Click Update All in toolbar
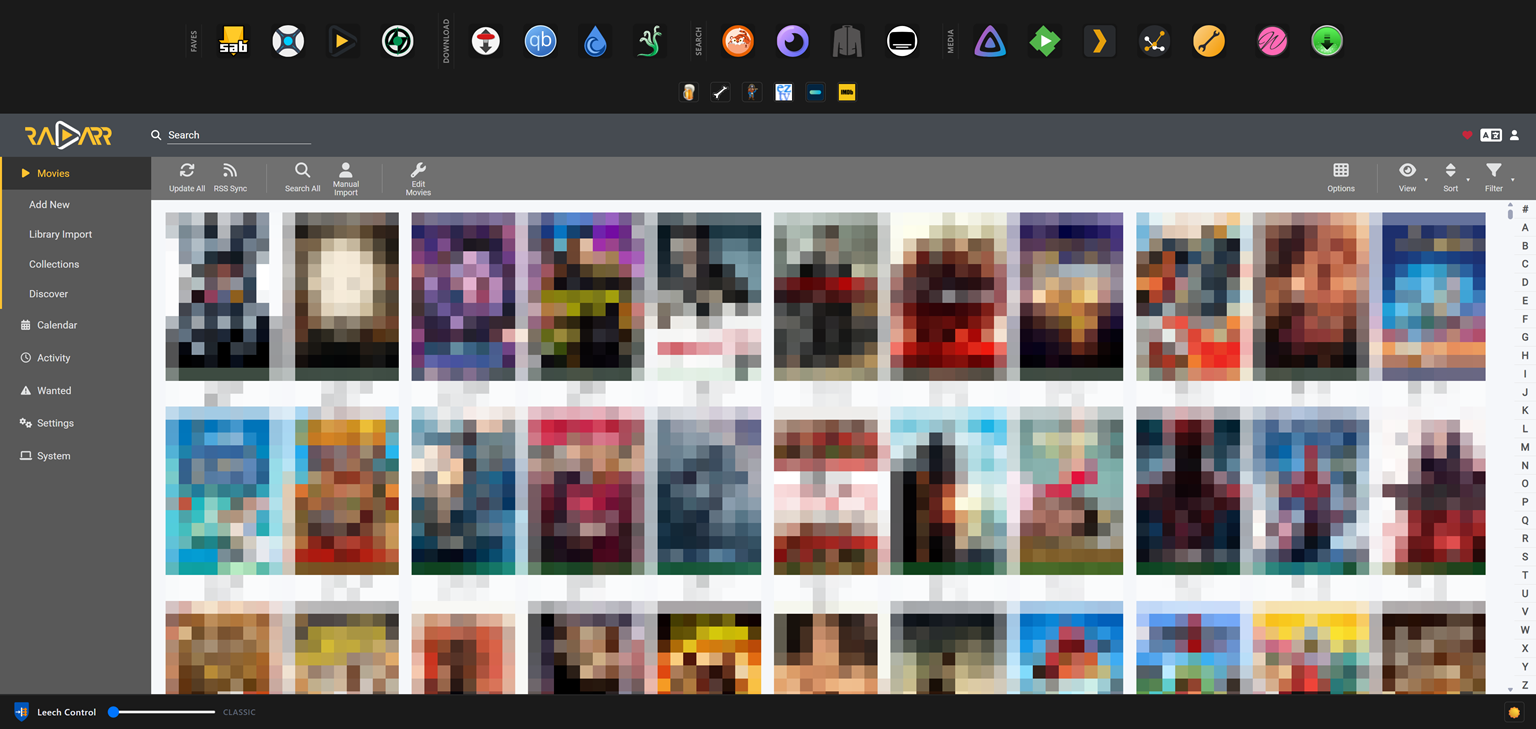The image size is (1536, 729). (x=187, y=178)
